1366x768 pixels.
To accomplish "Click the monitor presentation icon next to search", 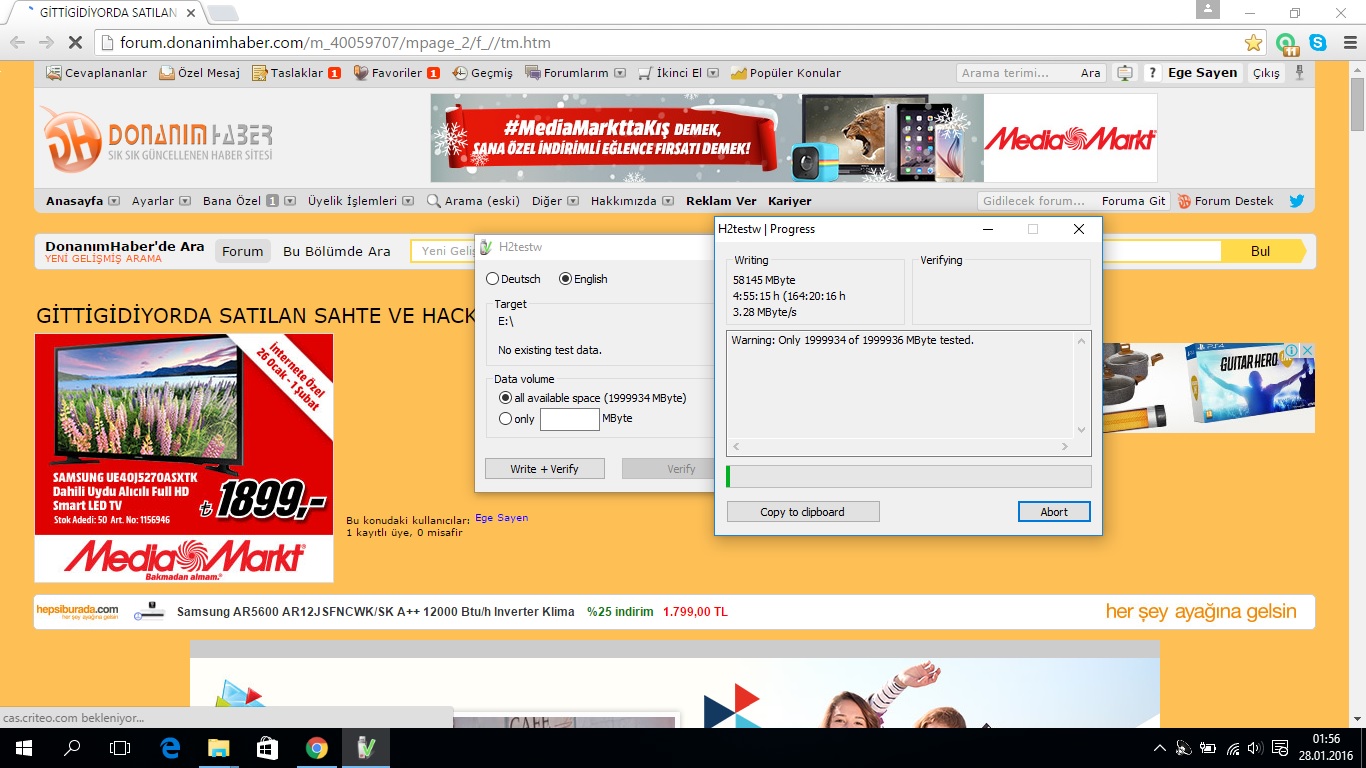I will point(1125,73).
